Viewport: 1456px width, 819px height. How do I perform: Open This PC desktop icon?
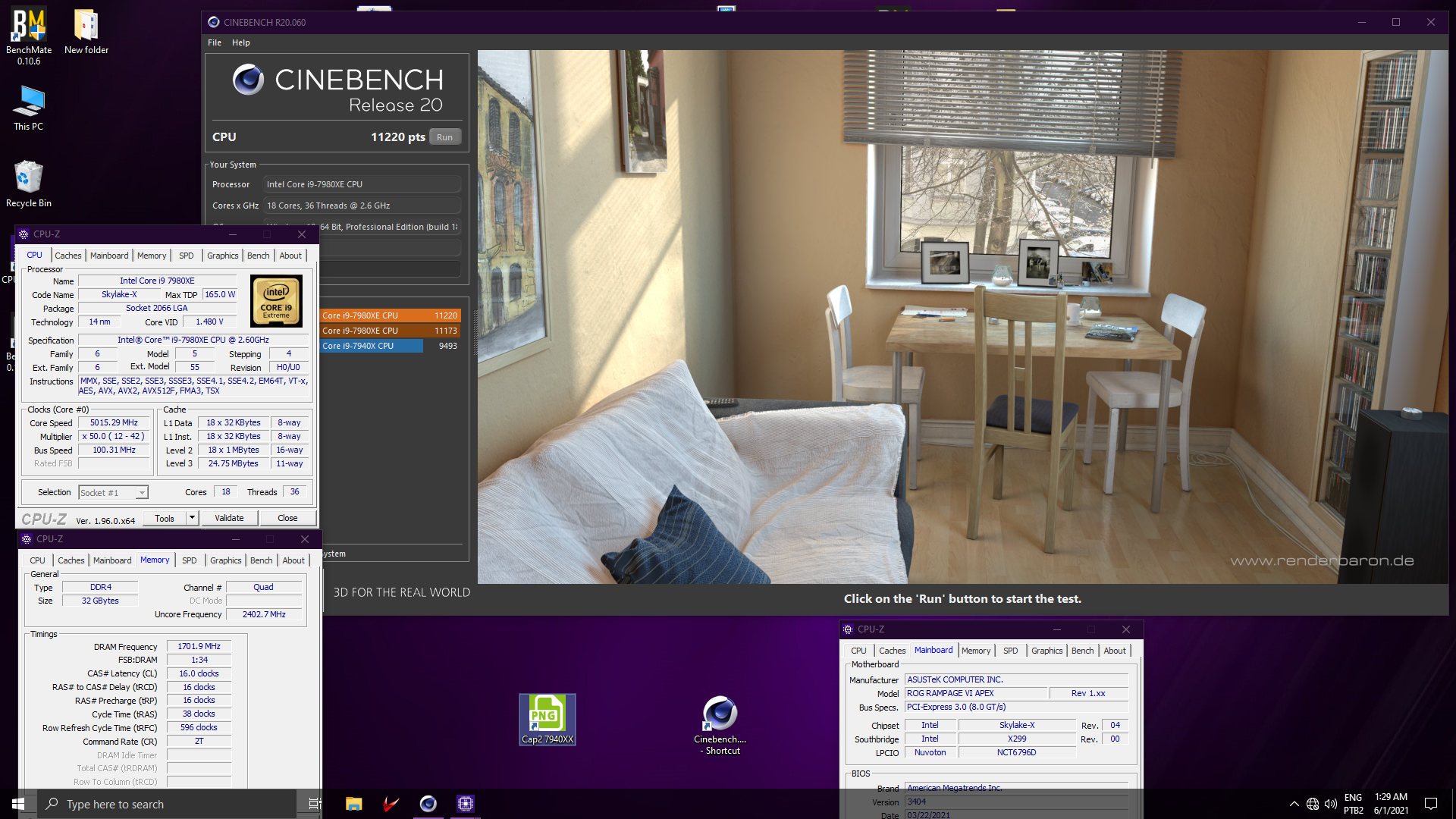point(29,108)
